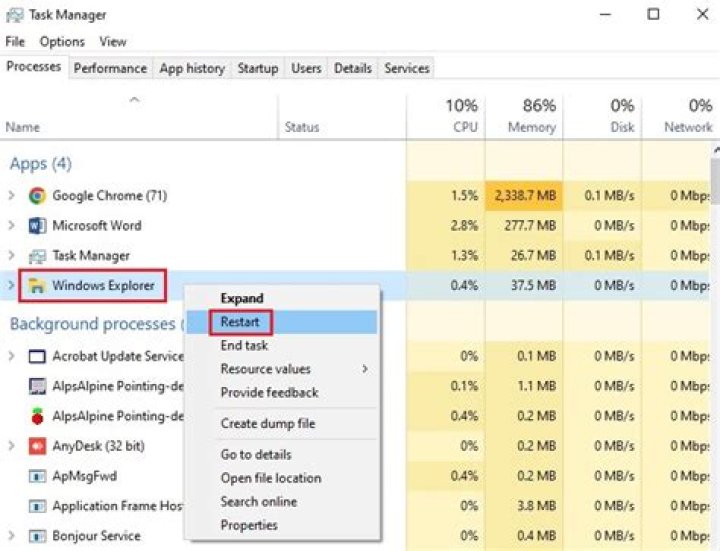Switch to the Services tab

click(407, 68)
